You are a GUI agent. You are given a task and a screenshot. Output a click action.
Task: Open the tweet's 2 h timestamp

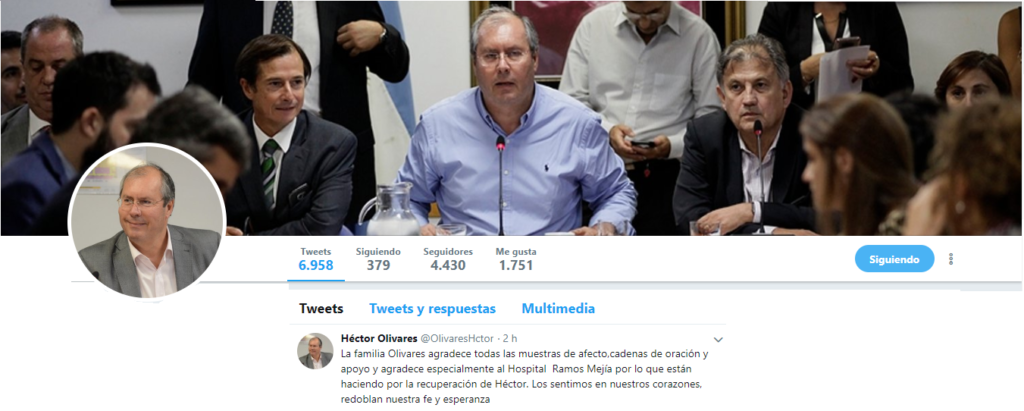(x=510, y=338)
